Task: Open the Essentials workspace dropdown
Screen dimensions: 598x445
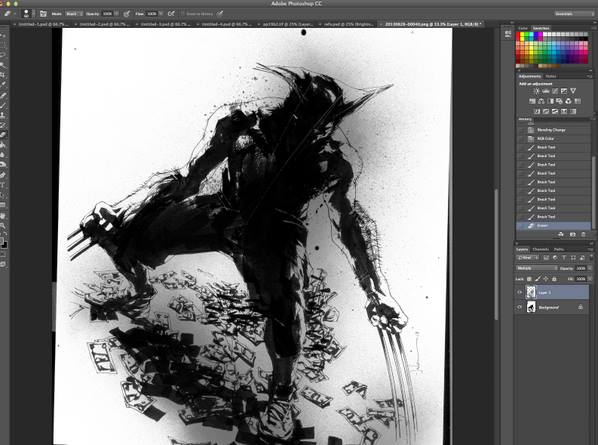Action: tap(574, 14)
